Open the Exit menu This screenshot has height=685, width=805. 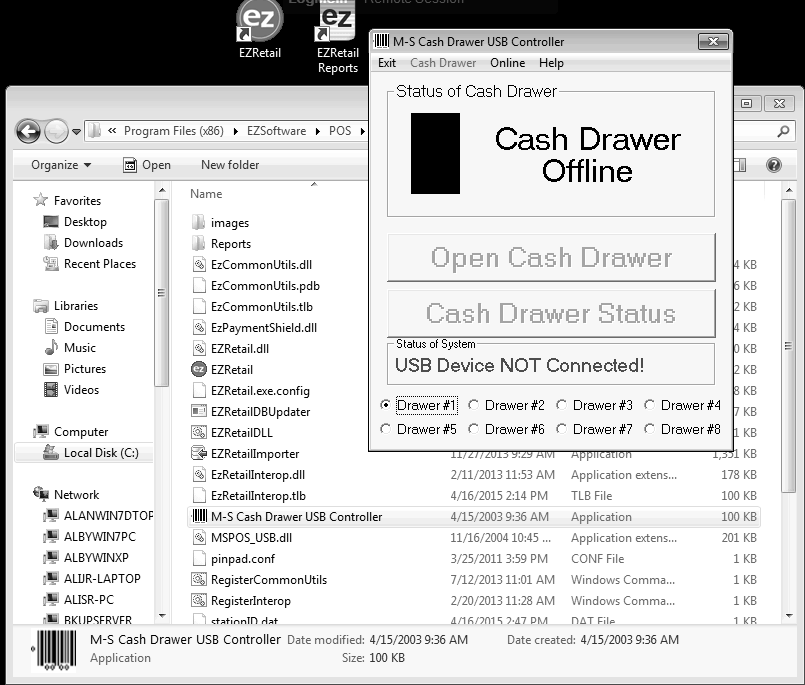387,63
